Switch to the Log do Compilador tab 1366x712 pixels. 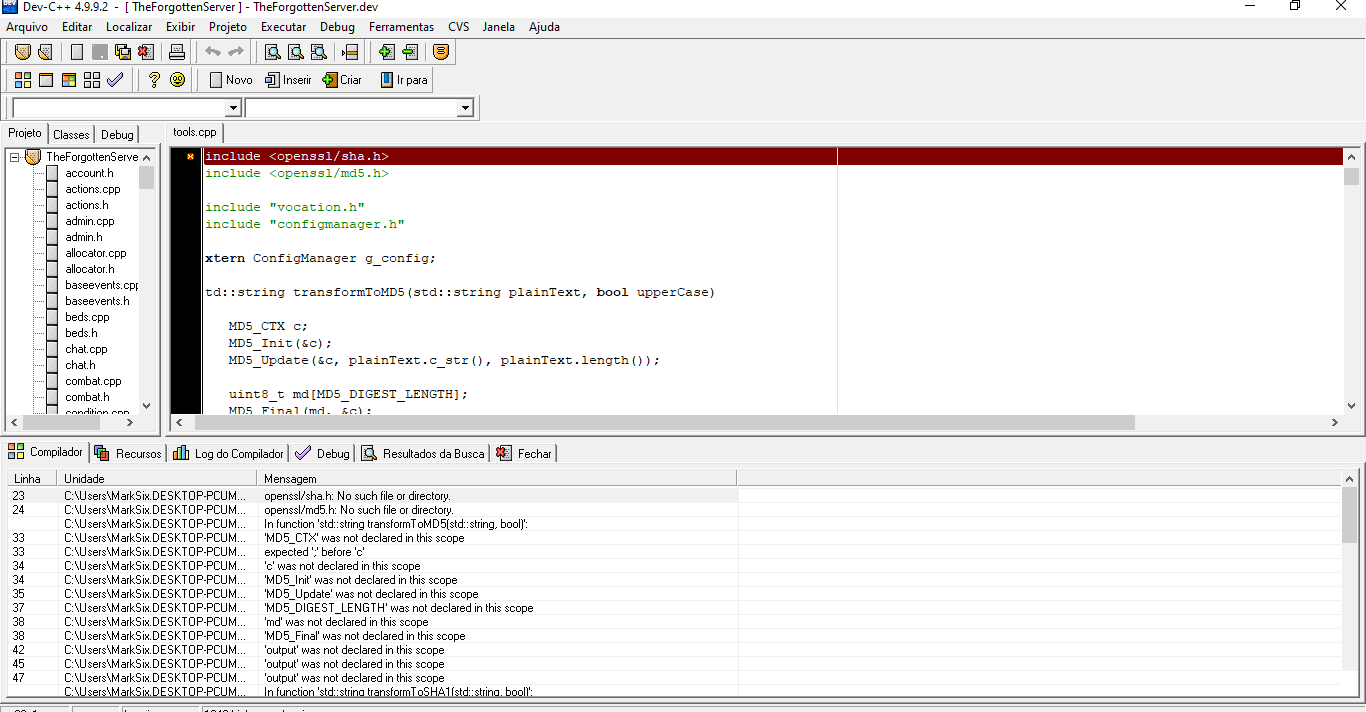228,453
